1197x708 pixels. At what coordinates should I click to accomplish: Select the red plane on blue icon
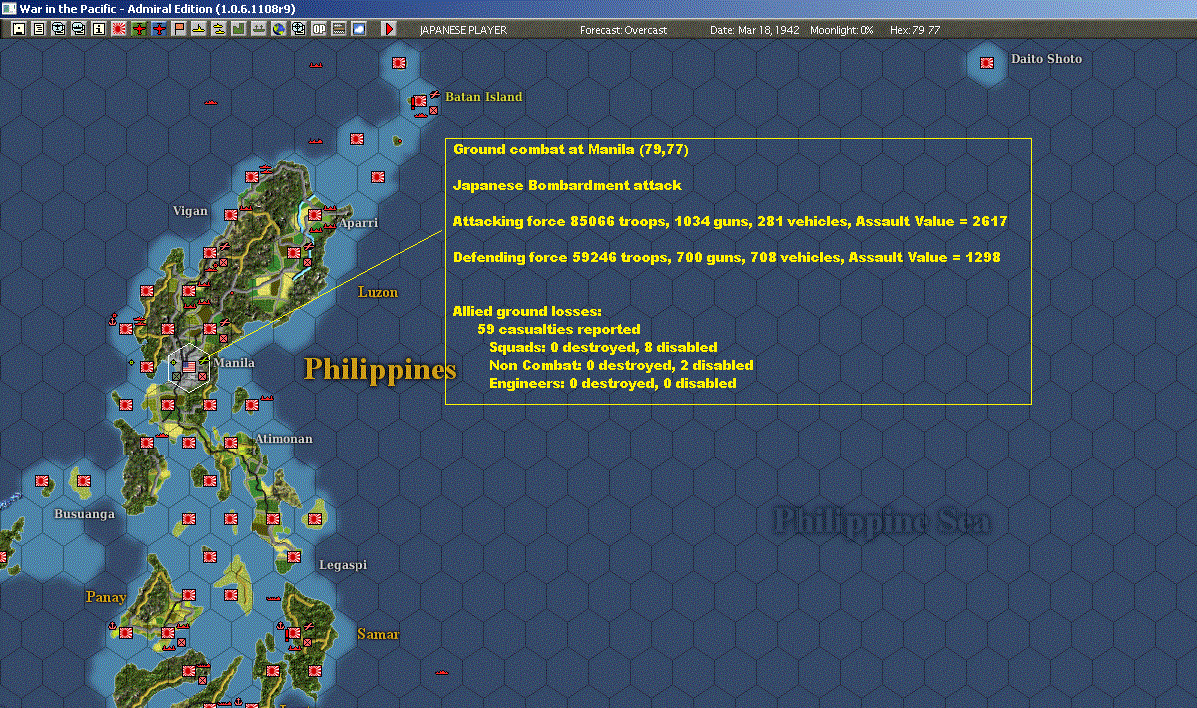pyautogui.click(x=159, y=29)
